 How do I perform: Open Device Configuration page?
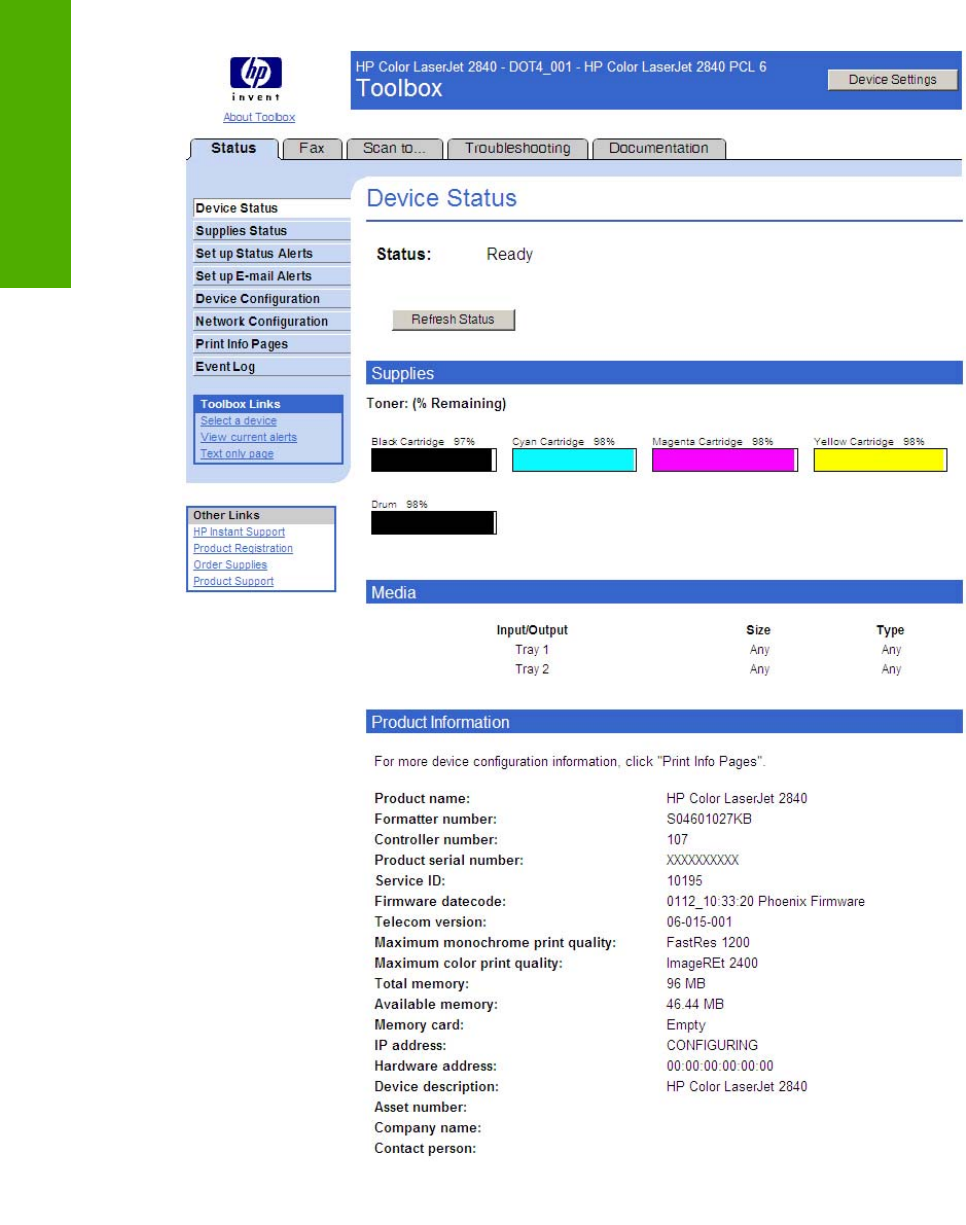click(271, 299)
